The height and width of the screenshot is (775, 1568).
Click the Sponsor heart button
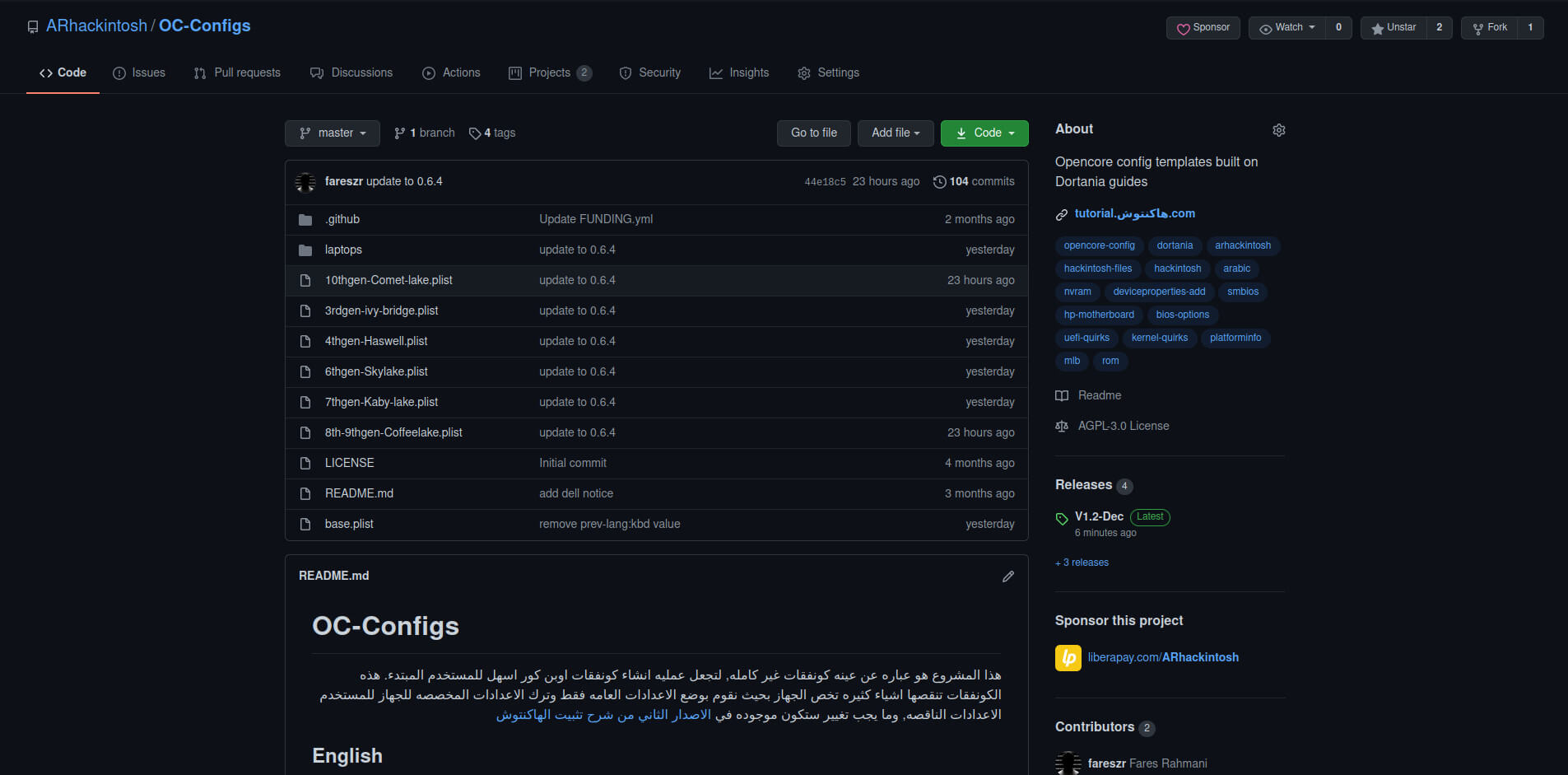coord(1203,28)
